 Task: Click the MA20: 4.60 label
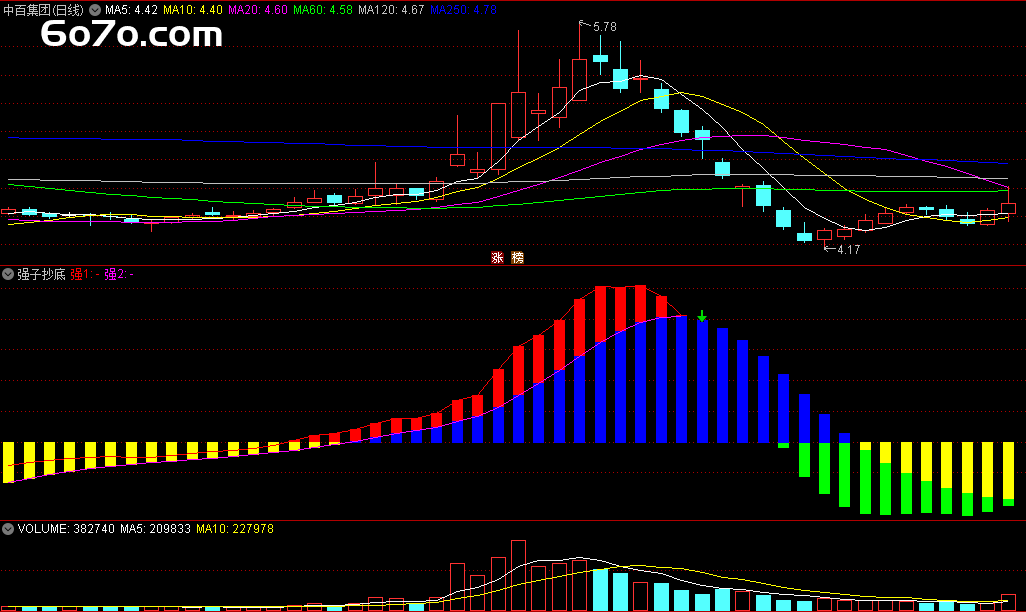(257, 10)
